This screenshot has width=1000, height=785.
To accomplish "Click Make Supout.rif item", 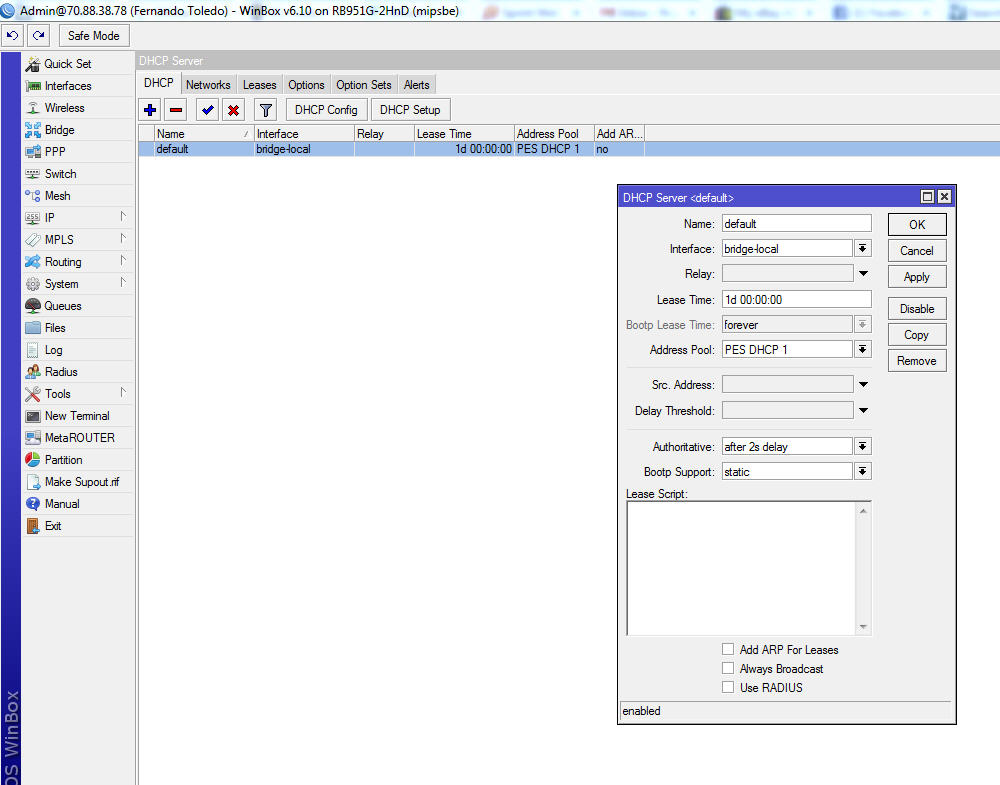I will (x=78, y=482).
